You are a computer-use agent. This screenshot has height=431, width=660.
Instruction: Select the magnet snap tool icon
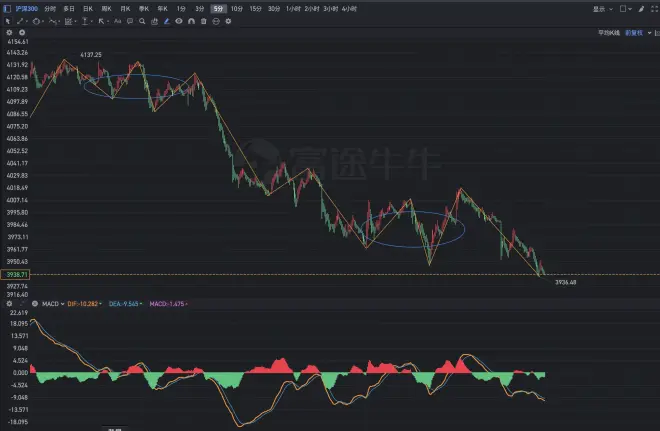[192, 20]
